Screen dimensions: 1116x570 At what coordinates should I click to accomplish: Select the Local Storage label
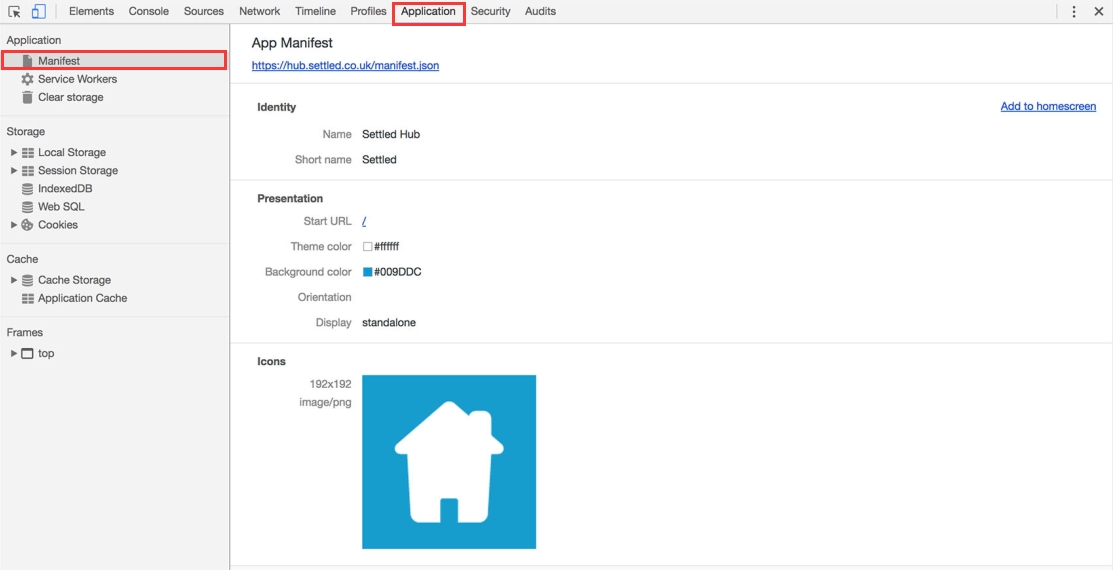[x=72, y=152]
